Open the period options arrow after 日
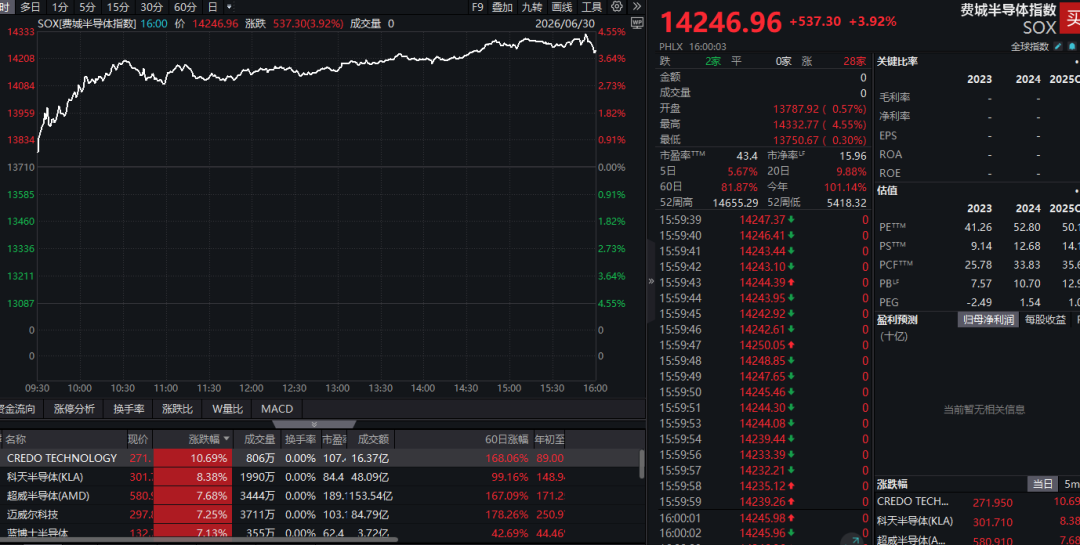The width and height of the screenshot is (1080, 545). click(229, 7)
